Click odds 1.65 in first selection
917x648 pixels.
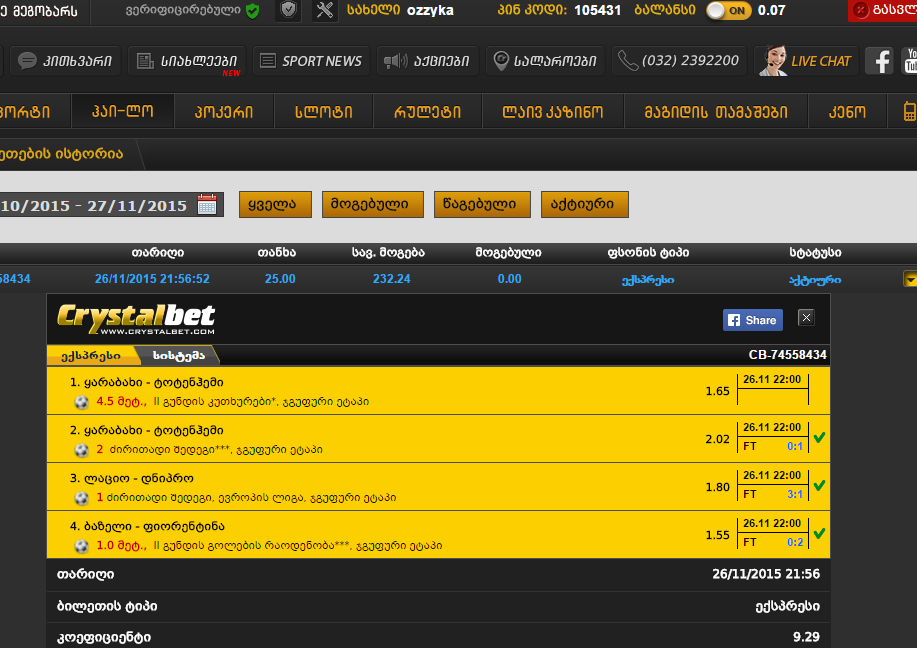pyautogui.click(x=717, y=391)
